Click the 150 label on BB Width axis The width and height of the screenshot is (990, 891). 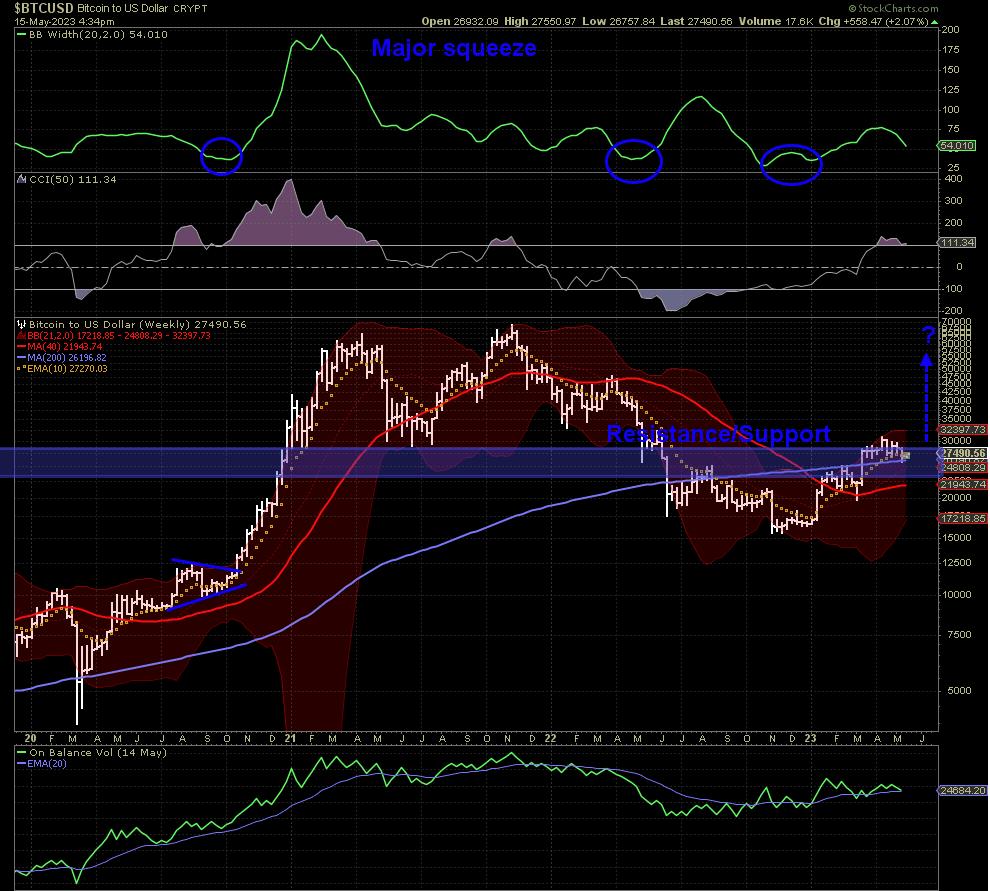[950, 70]
